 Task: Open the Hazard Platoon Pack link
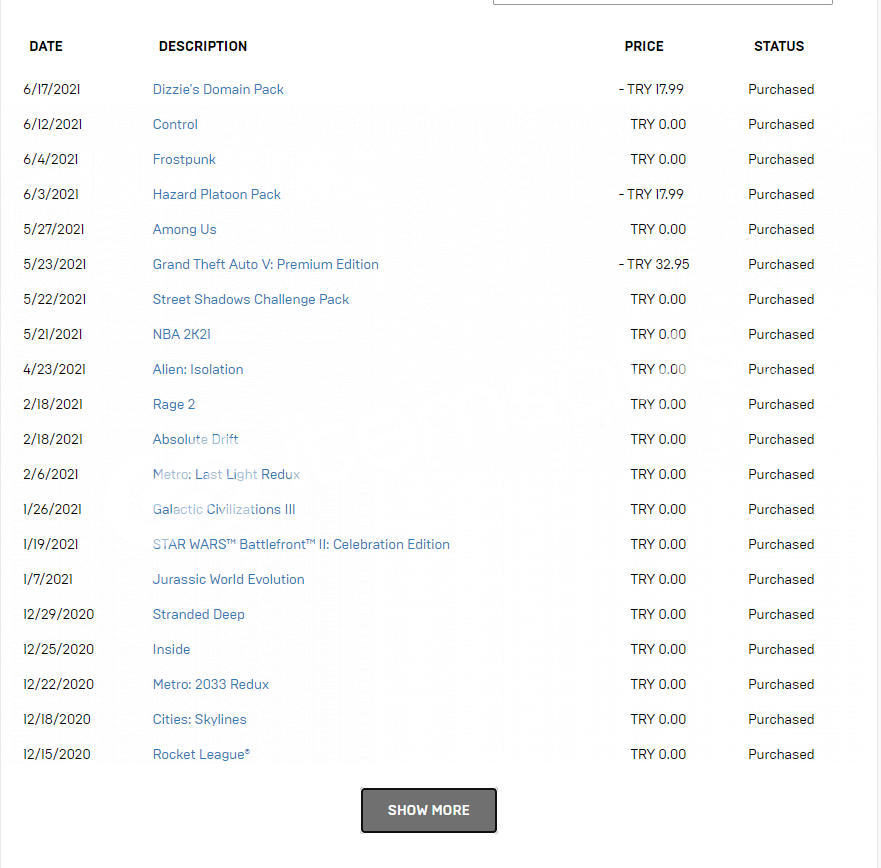pyautogui.click(x=216, y=194)
